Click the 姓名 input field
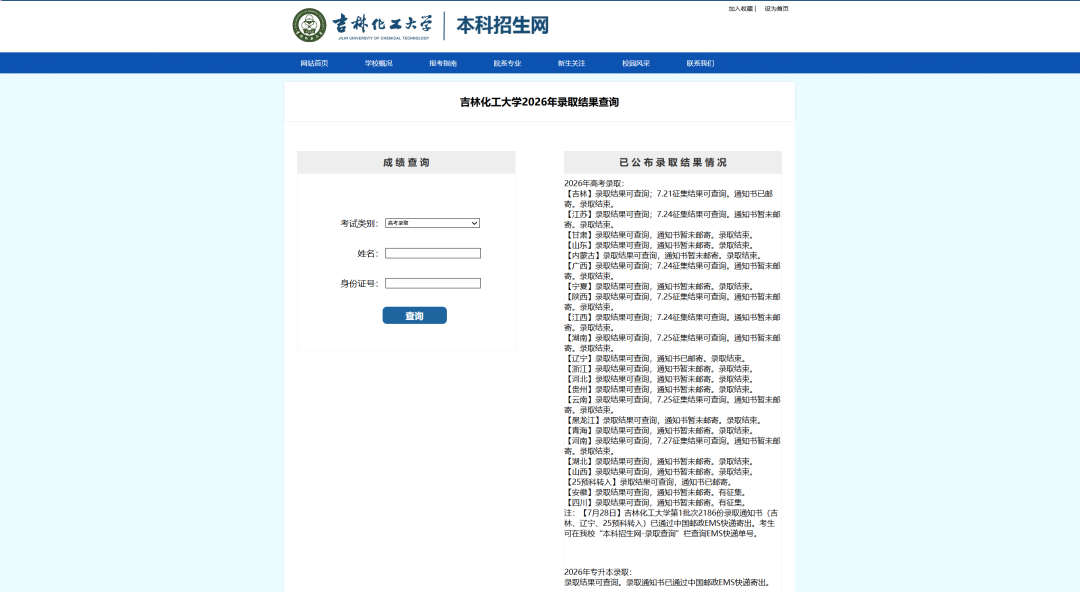This screenshot has width=1080, height=592. (433, 254)
